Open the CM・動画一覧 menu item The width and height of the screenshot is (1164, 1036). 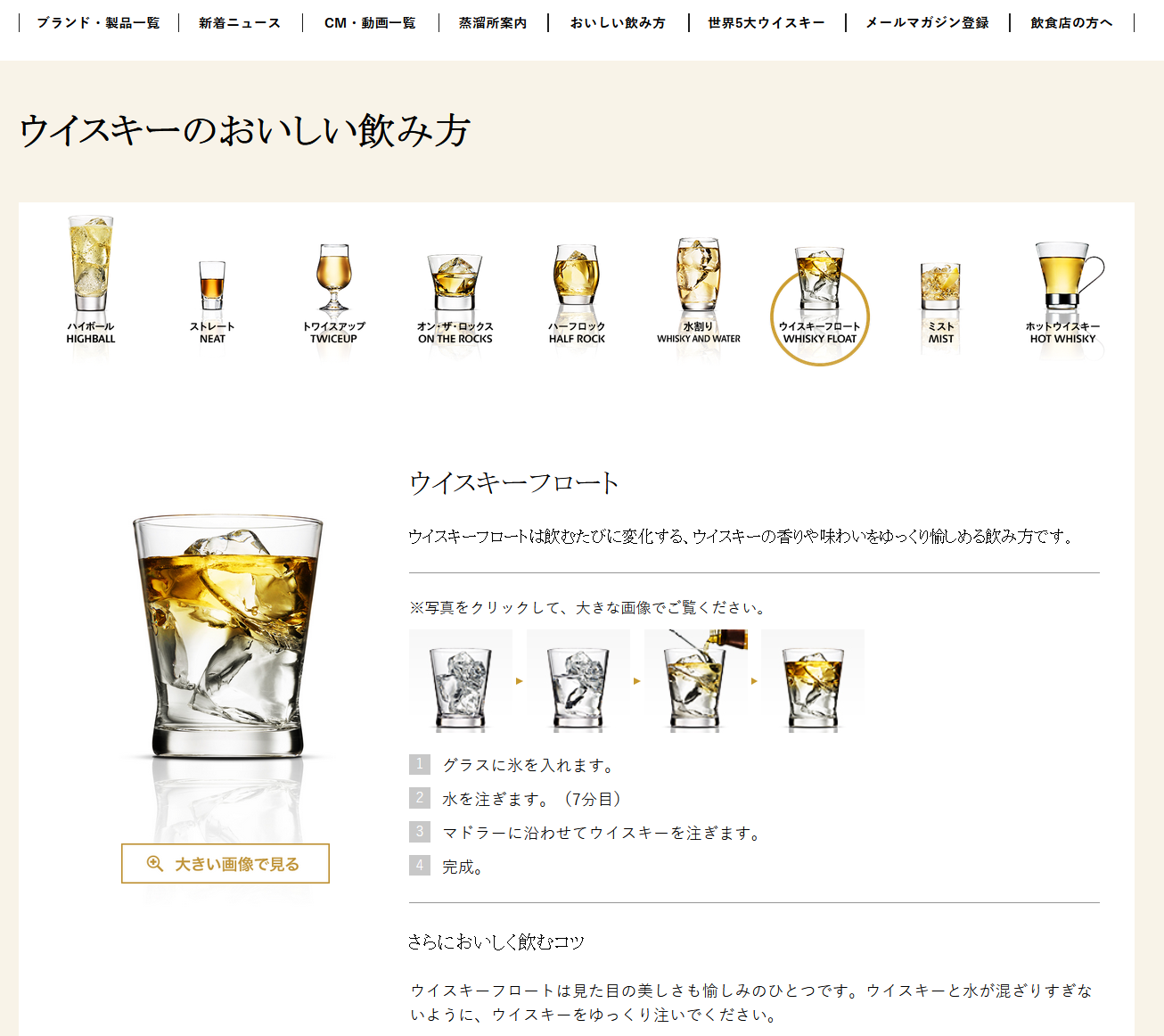pos(370,22)
